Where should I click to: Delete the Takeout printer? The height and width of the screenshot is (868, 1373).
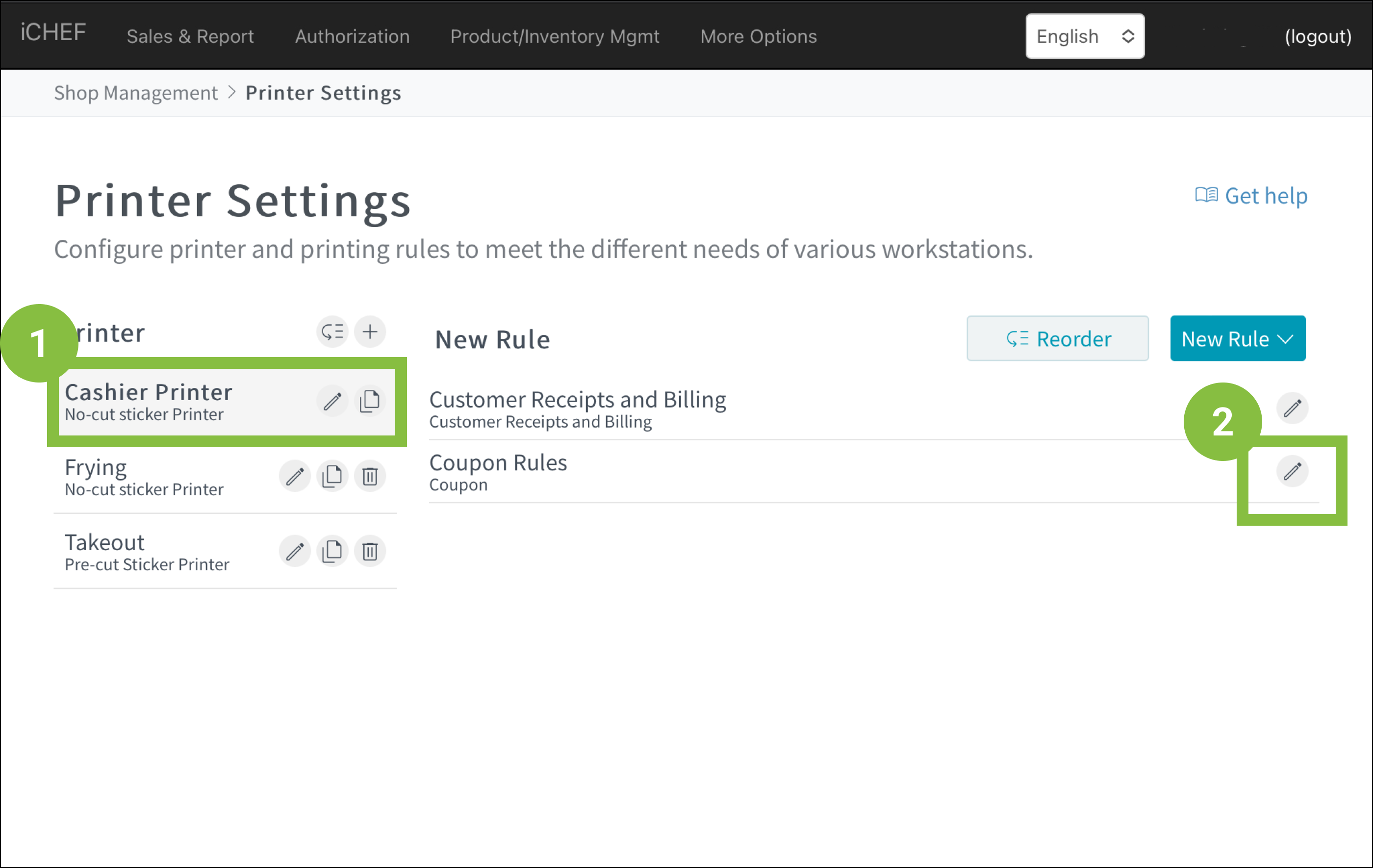(x=370, y=551)
